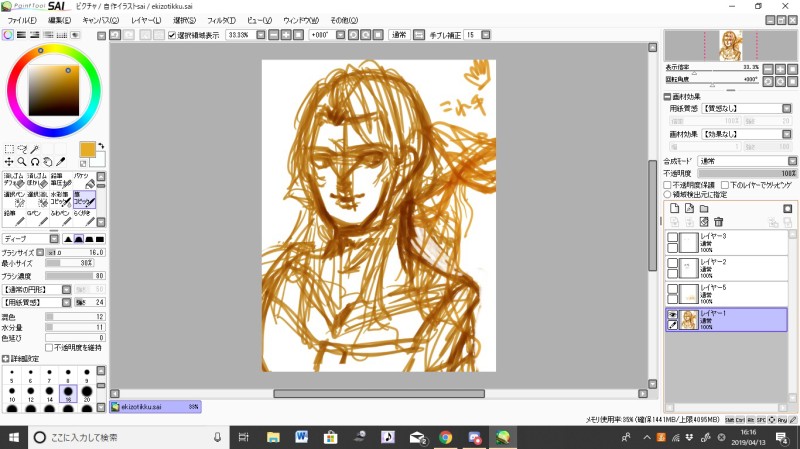Open the 編集(E) menu

click(60, 20)
